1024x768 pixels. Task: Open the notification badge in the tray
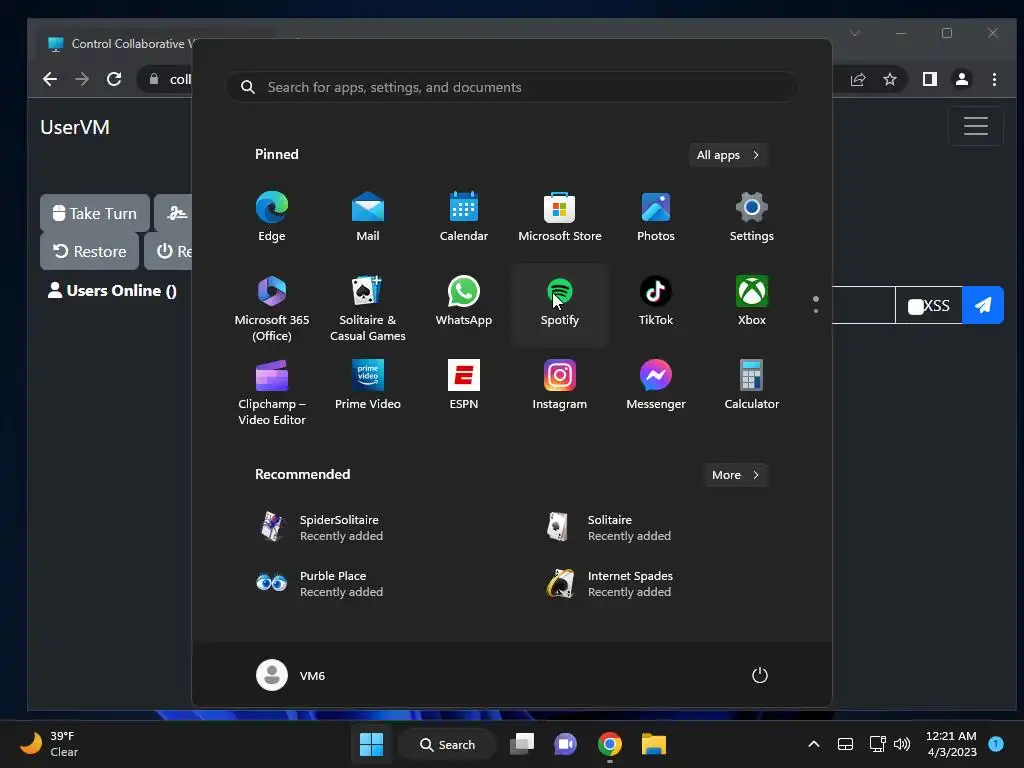click(996, 743)
